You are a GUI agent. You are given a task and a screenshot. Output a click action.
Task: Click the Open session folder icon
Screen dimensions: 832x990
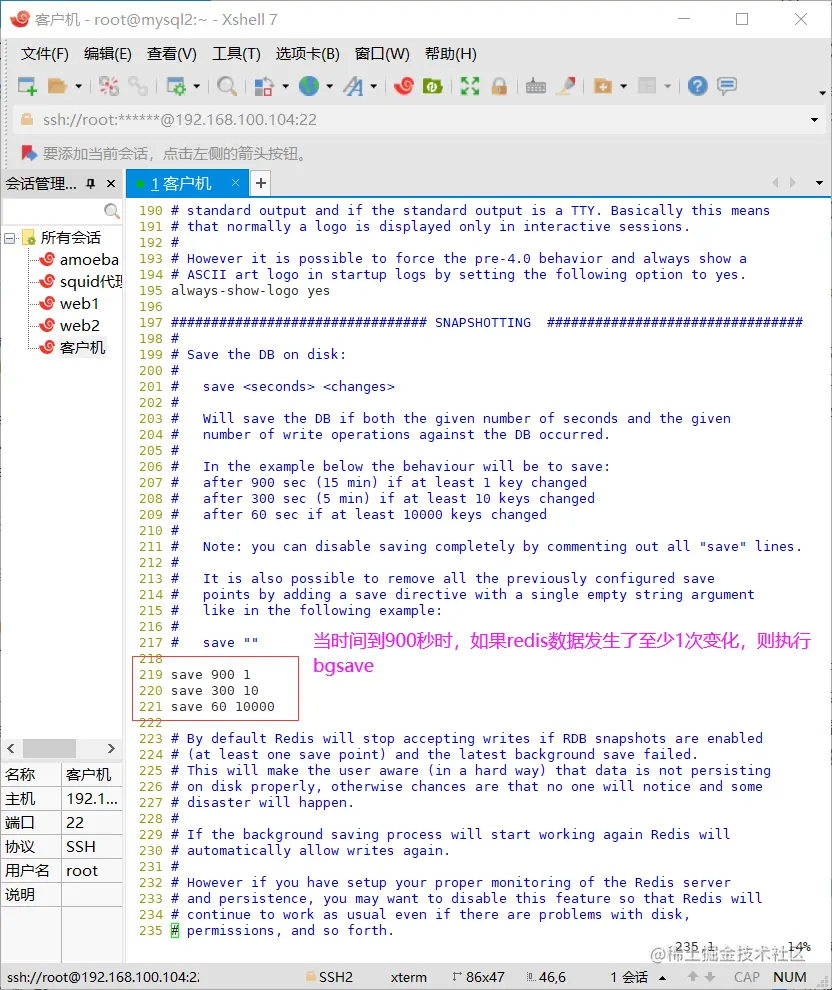pyautogui.click(x=57, y=86)
